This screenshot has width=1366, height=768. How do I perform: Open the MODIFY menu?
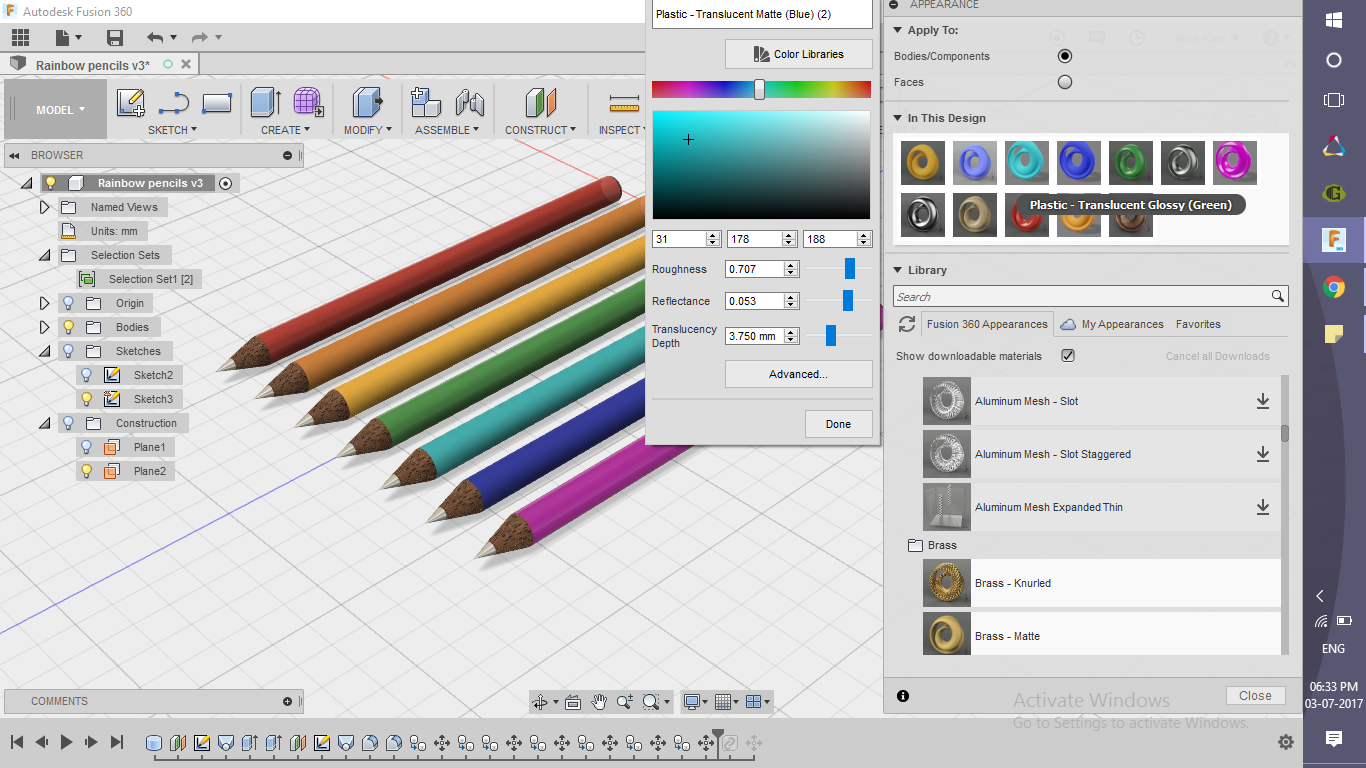tap(367, 130)
